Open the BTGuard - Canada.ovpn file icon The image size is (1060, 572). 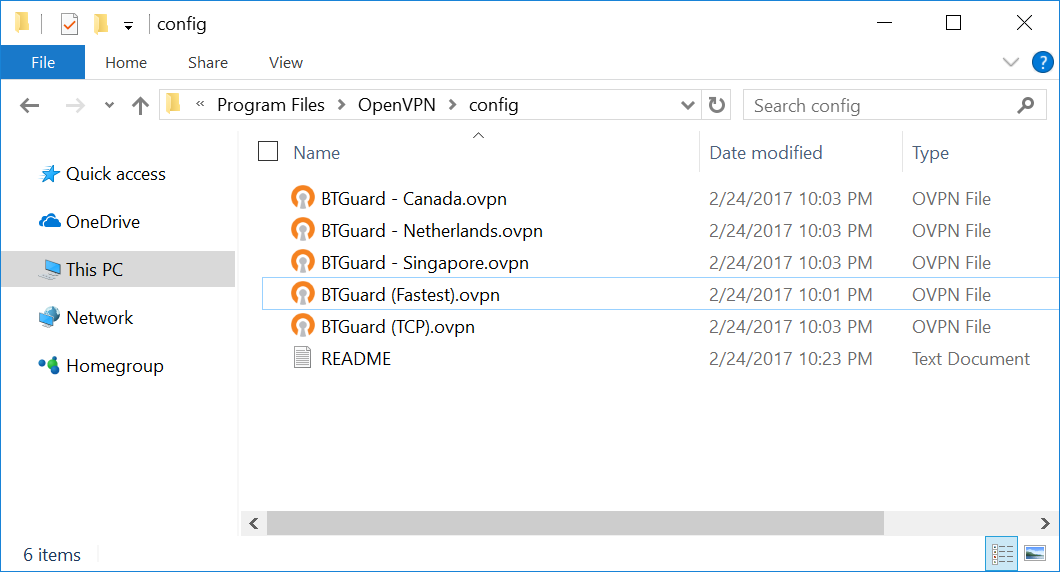(x=302, y=199)
